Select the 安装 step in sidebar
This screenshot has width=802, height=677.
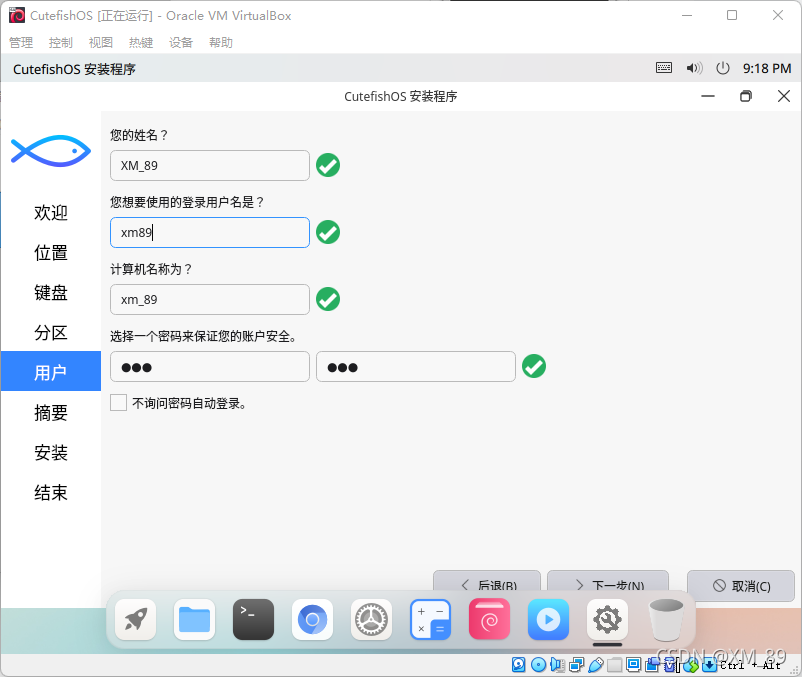click(x=51, y=452)
